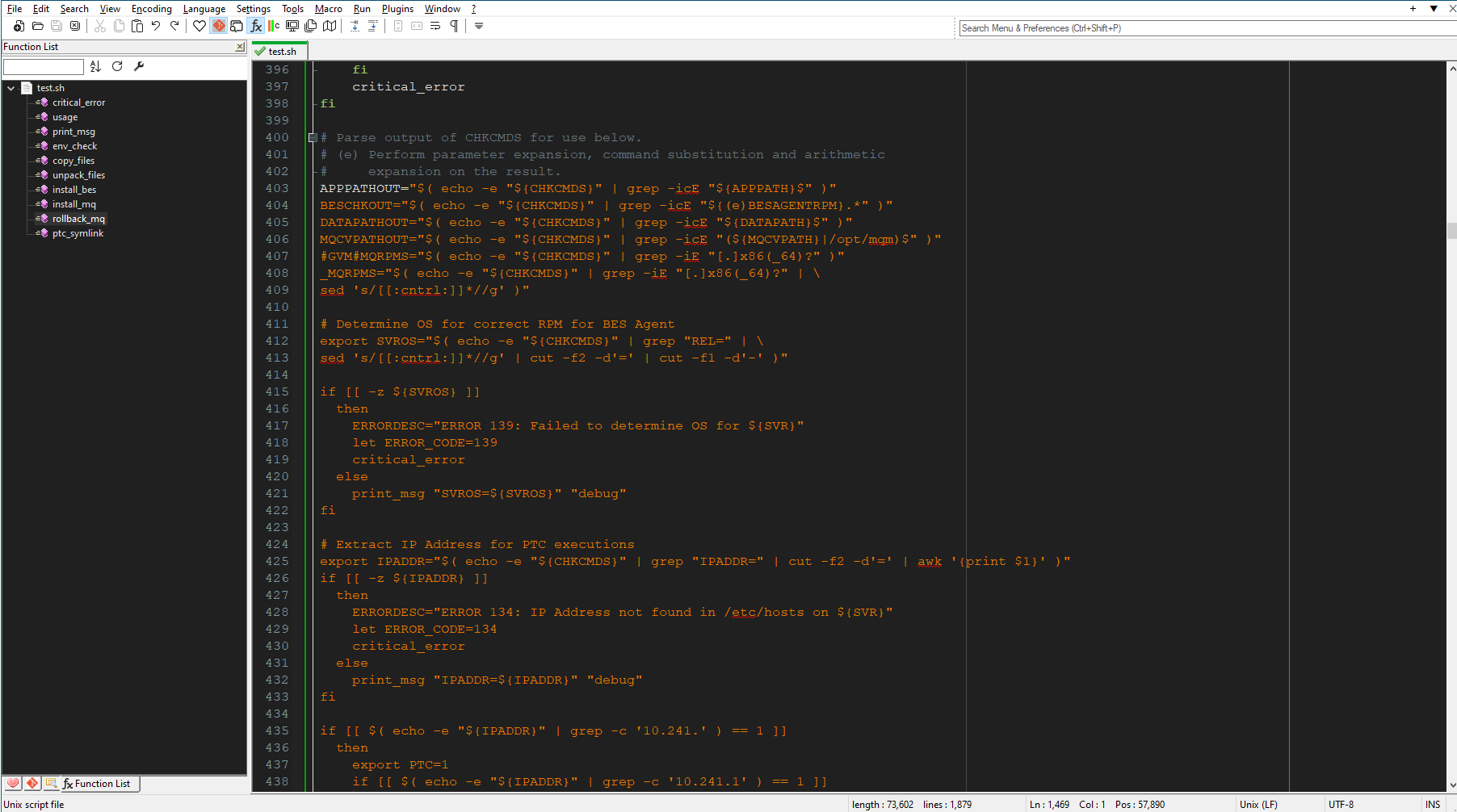Click the function list search field
Image resolution: width=1457 pixels, height=812 pixels.
tap(44, 67)
